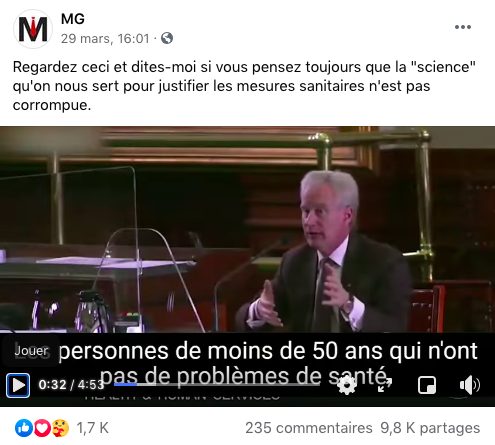View the 9,8 K partages list
Screen dimensions: 495x445
pyautogui.click(x=430, y=428)
